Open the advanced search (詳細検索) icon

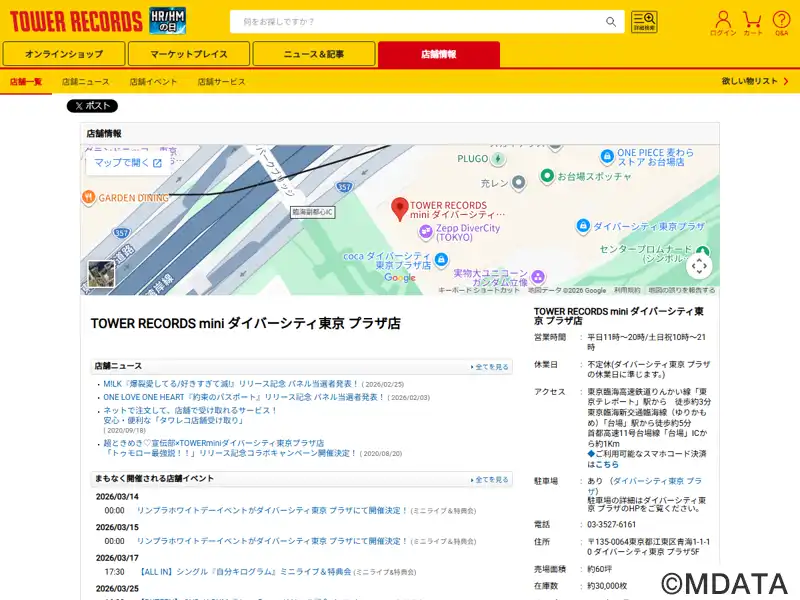[x=644, y=22]
